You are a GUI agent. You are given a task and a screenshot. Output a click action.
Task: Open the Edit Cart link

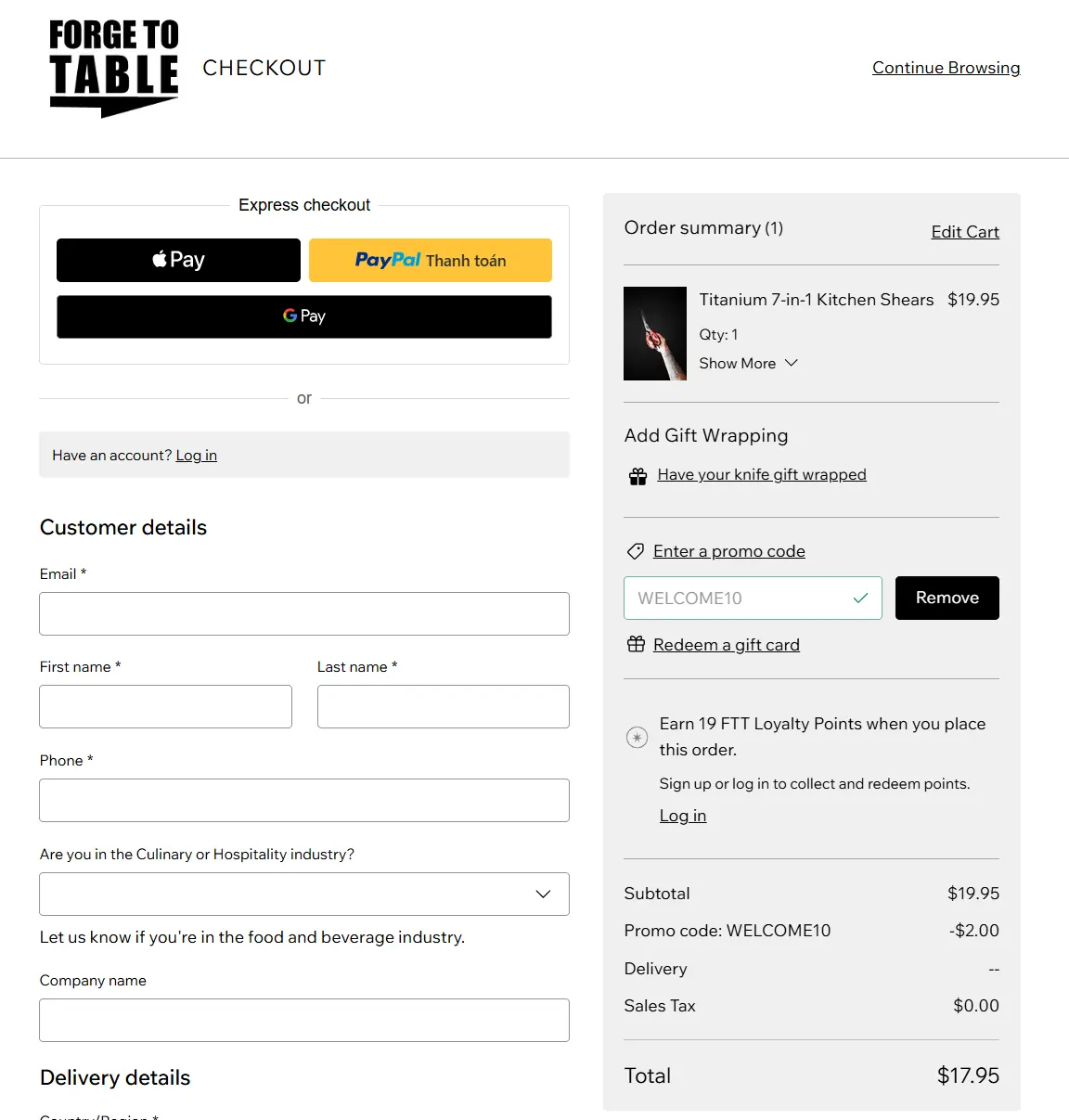(x=964, y=232)
